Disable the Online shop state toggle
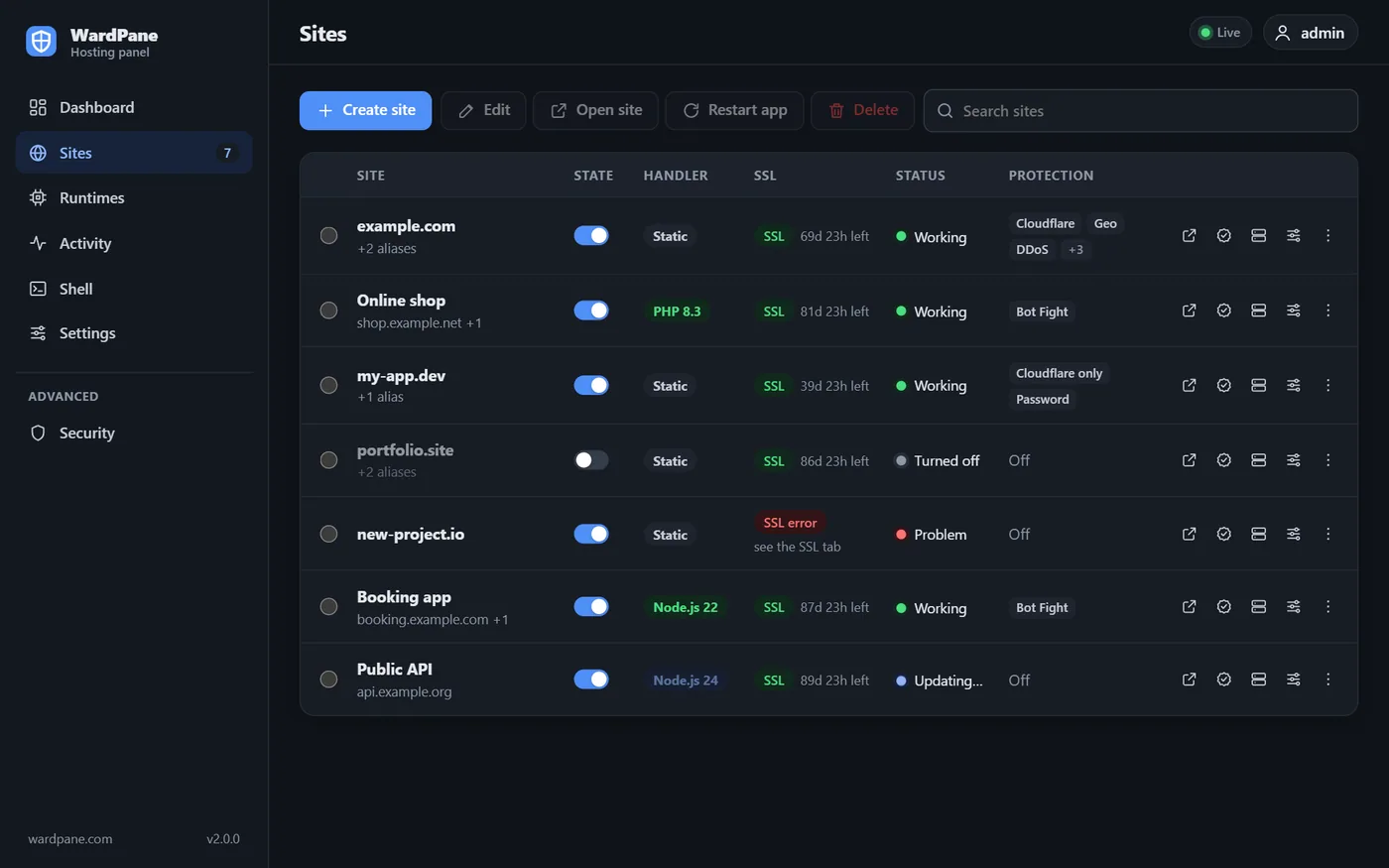Viewport: 1389px width, 868px height. 591,310
